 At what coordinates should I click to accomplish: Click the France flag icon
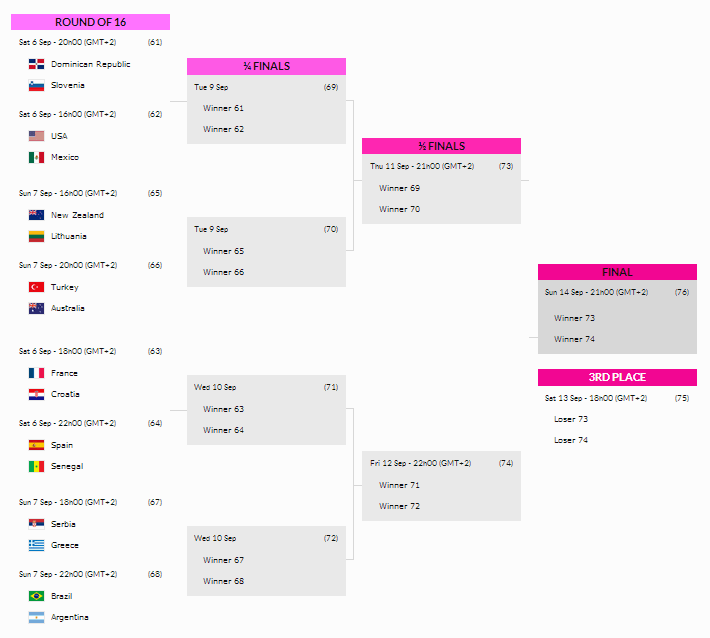[x=36, y=373]
